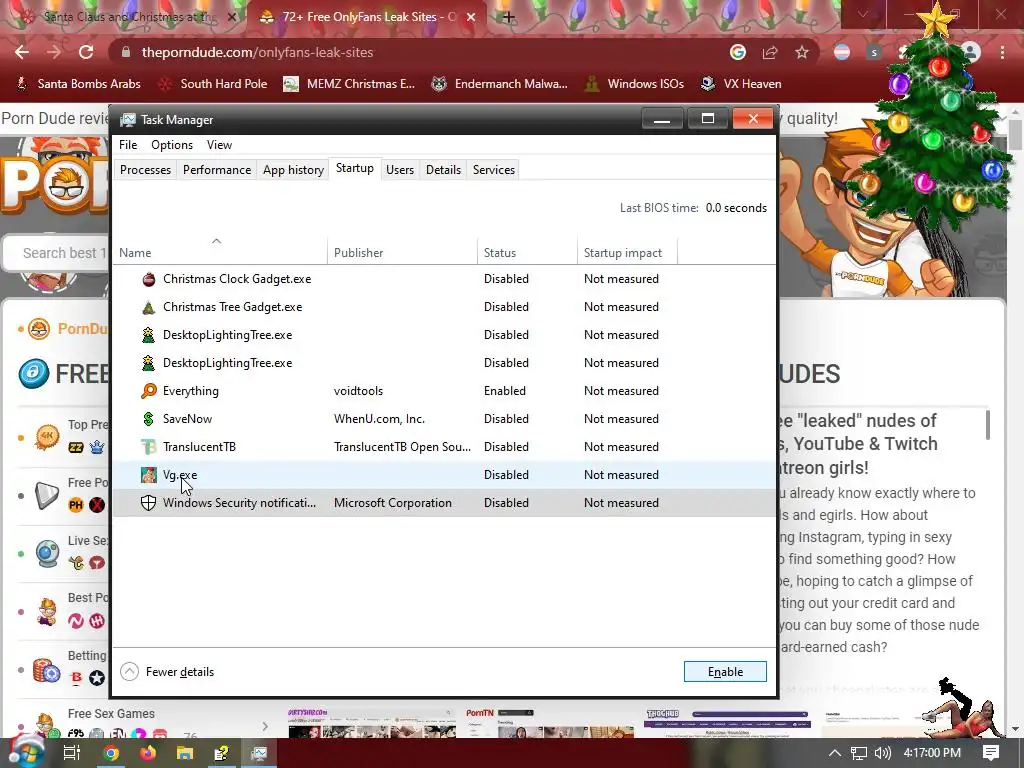1024x768 pixels.
Task: Show hidden system tray icons
Action: 835,753
